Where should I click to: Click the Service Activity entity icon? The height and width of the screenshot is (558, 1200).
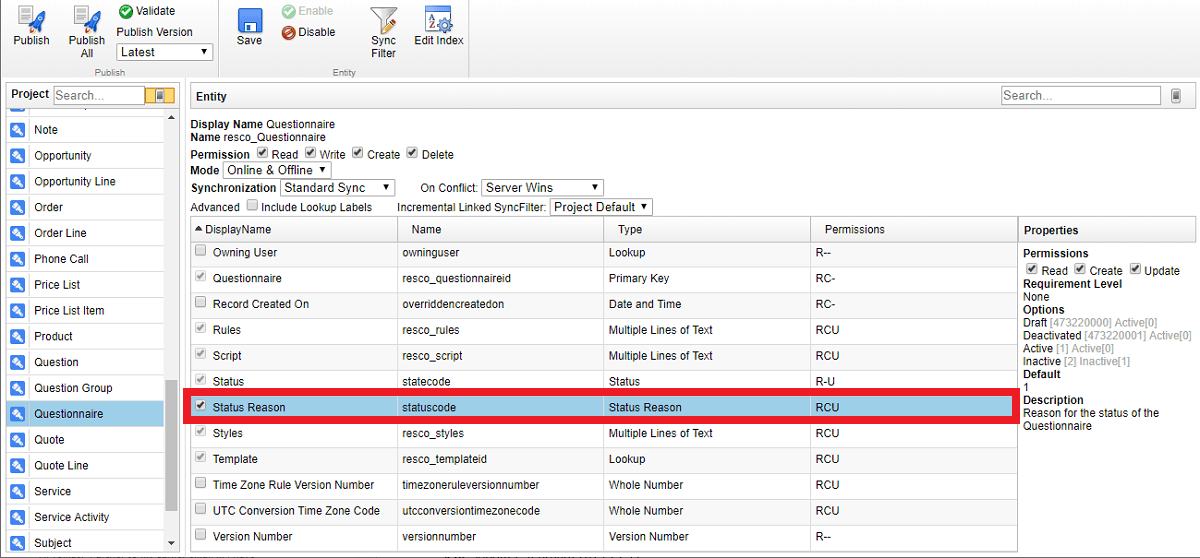[x=18, y=517]
